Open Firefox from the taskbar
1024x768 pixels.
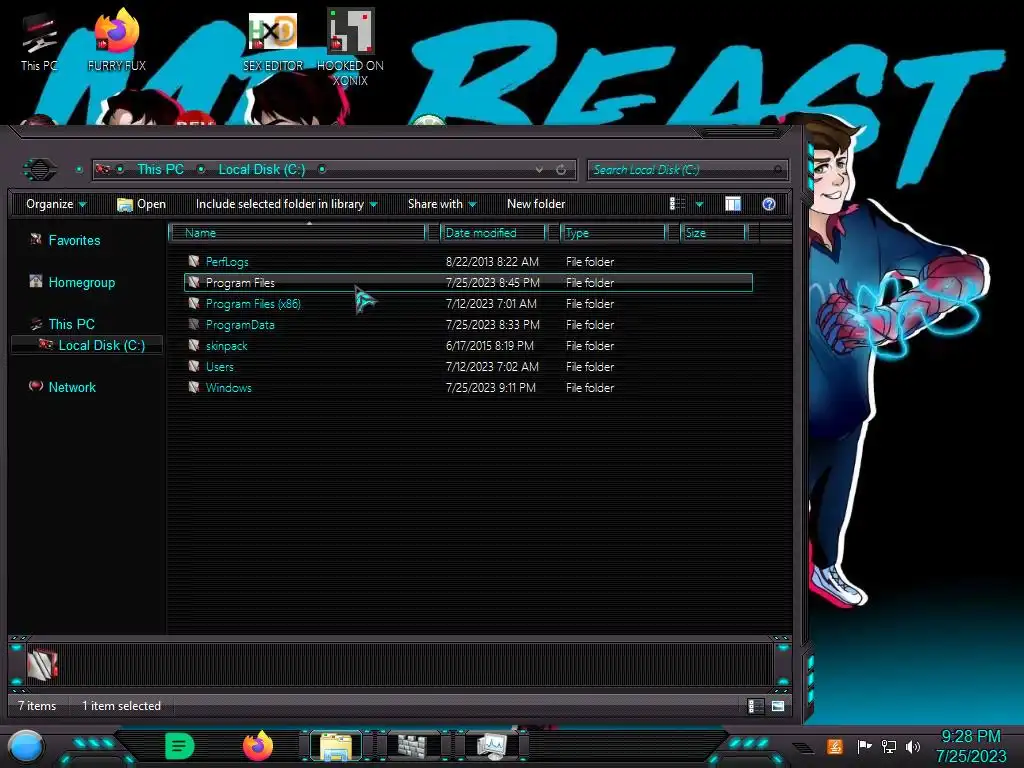point(258,746)
